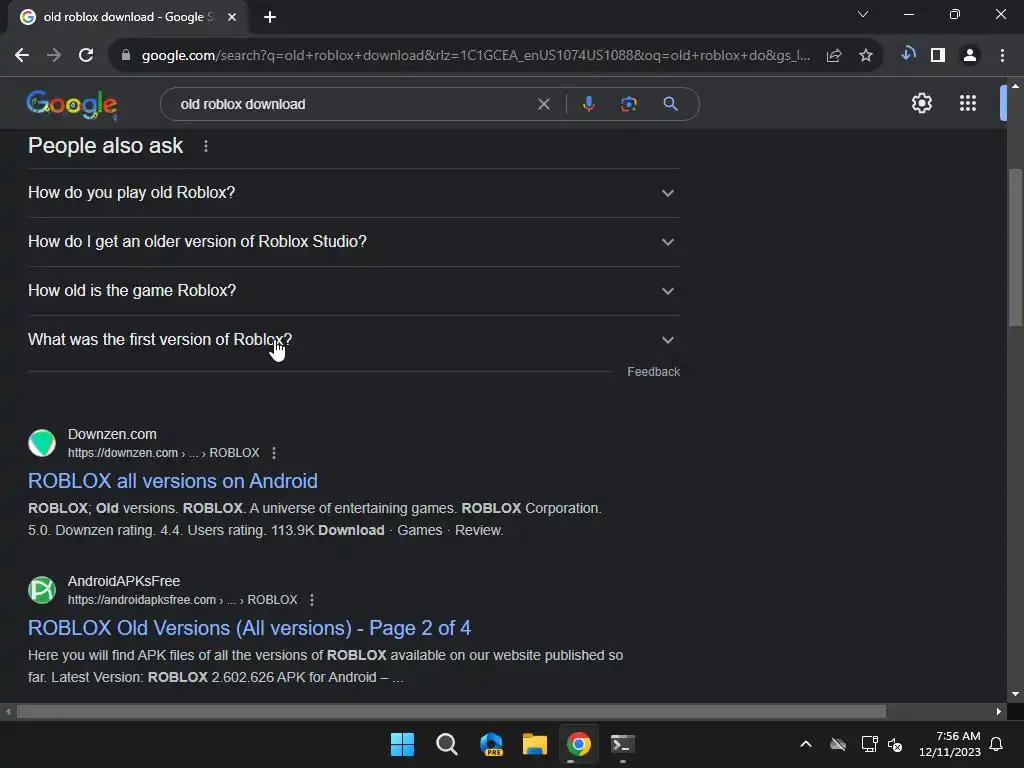Click the AndroidAPKsFree site name
This screenshot has width=1024, height=768.
(x=124, y=581)
